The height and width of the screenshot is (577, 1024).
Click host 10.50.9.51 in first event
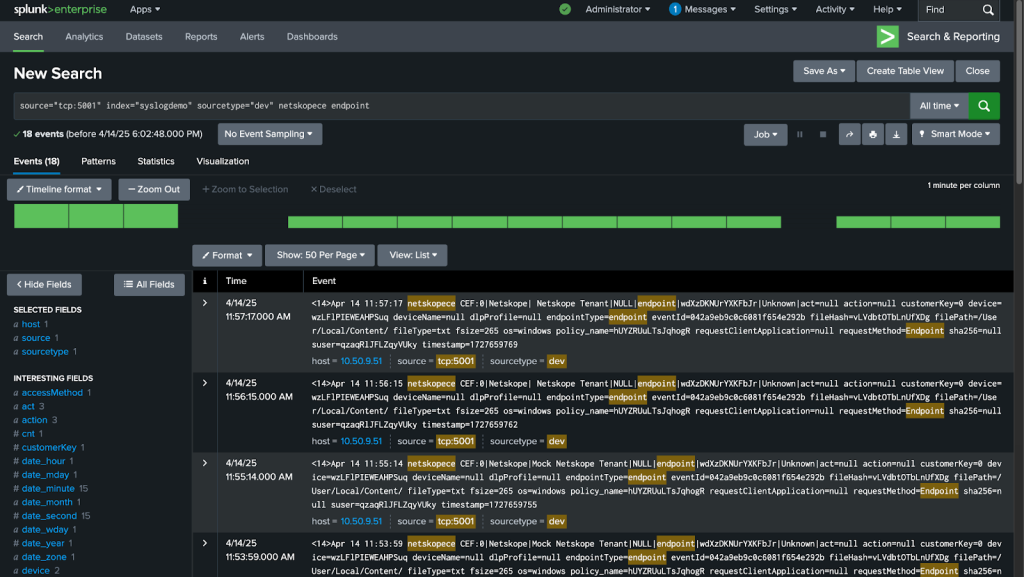(x=361, y=361)
